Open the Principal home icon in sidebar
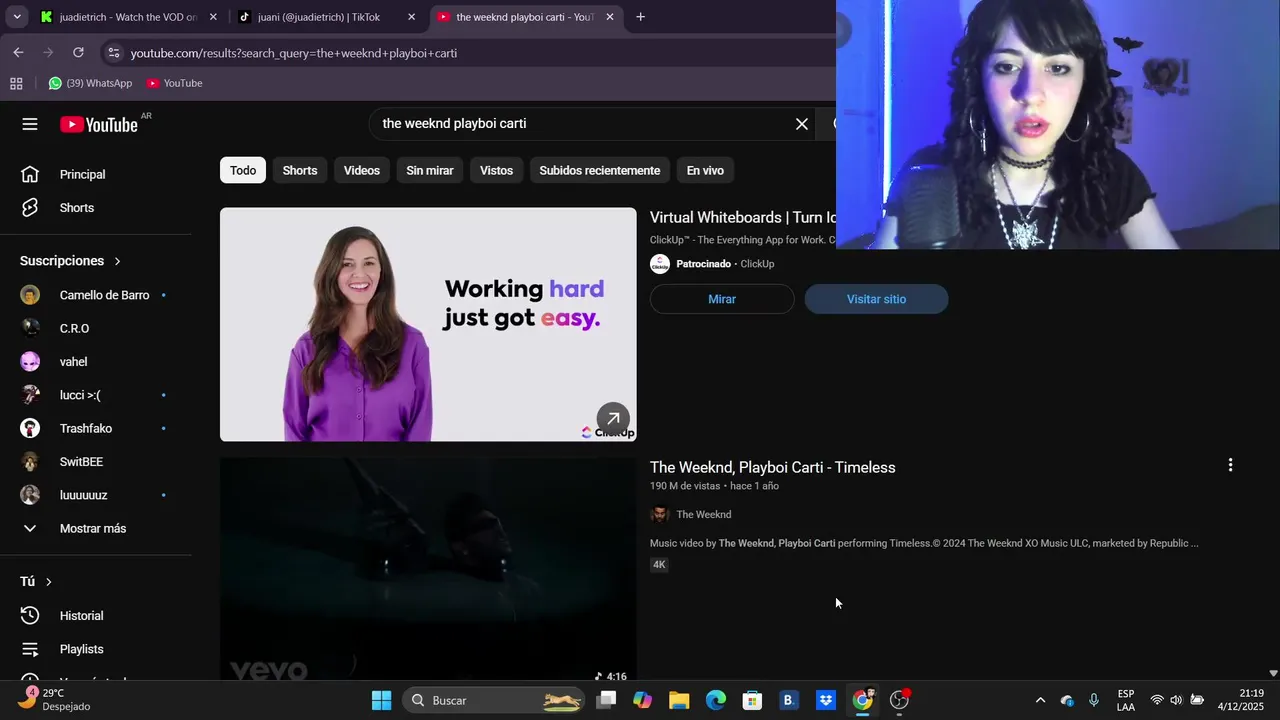This screenshot has height=720, width=1280. tap(30, 174)
